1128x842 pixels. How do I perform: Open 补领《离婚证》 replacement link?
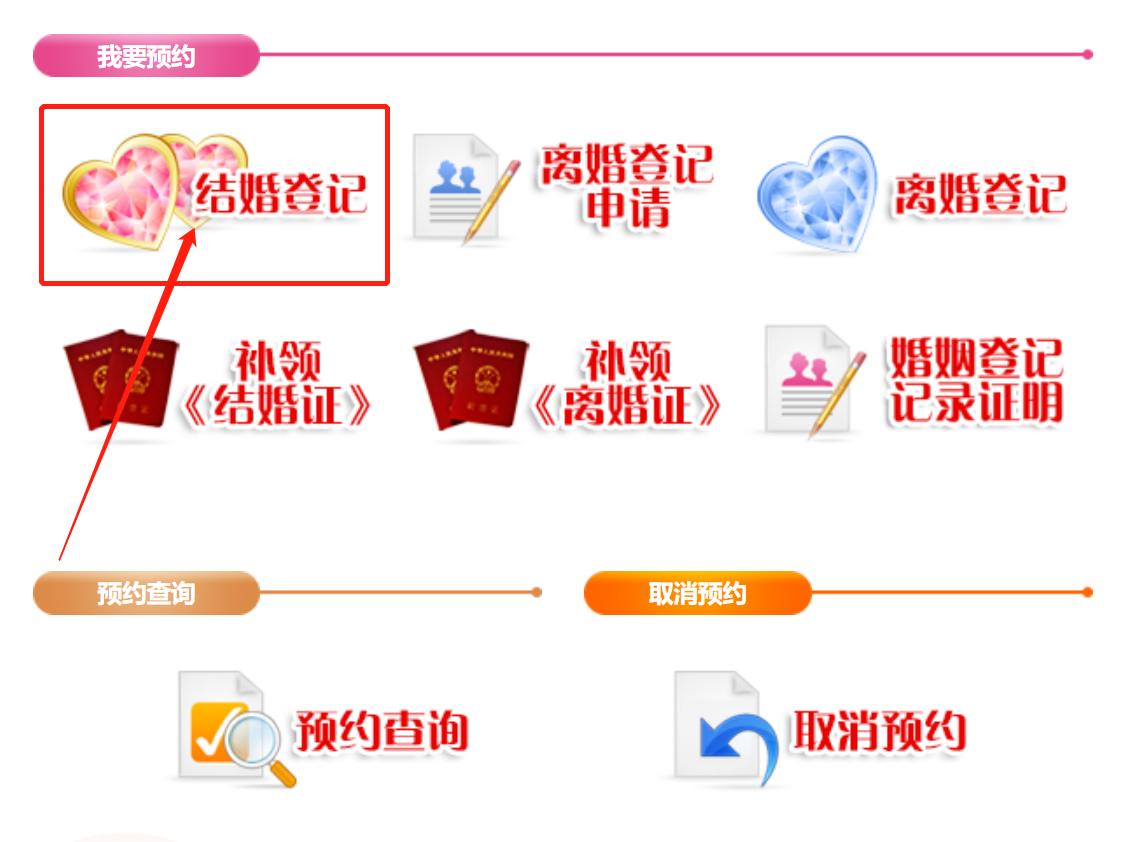click(626, 384)
